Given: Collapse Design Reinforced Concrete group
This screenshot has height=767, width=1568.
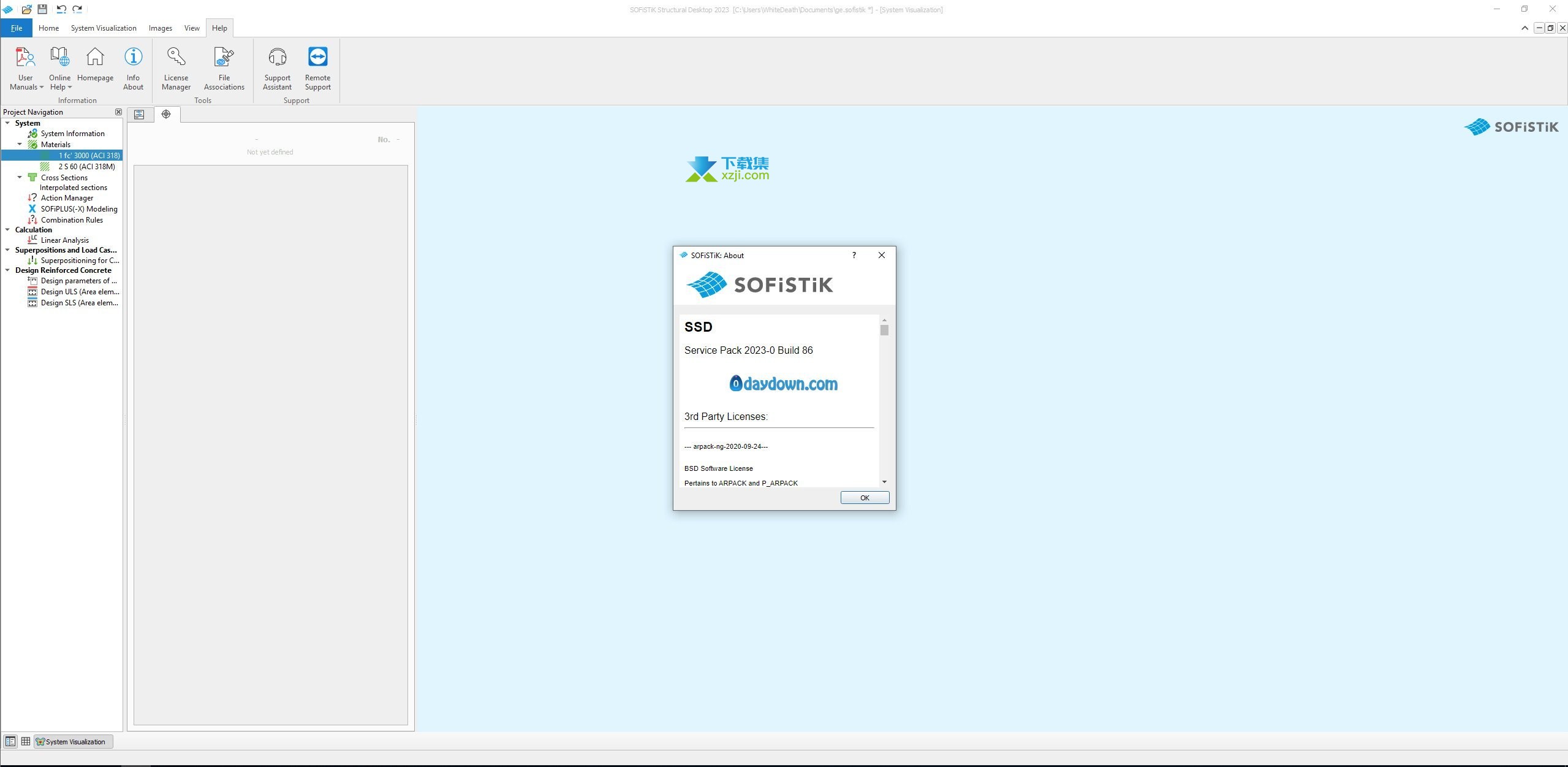Looking at the screenshot, I should 7,270.
